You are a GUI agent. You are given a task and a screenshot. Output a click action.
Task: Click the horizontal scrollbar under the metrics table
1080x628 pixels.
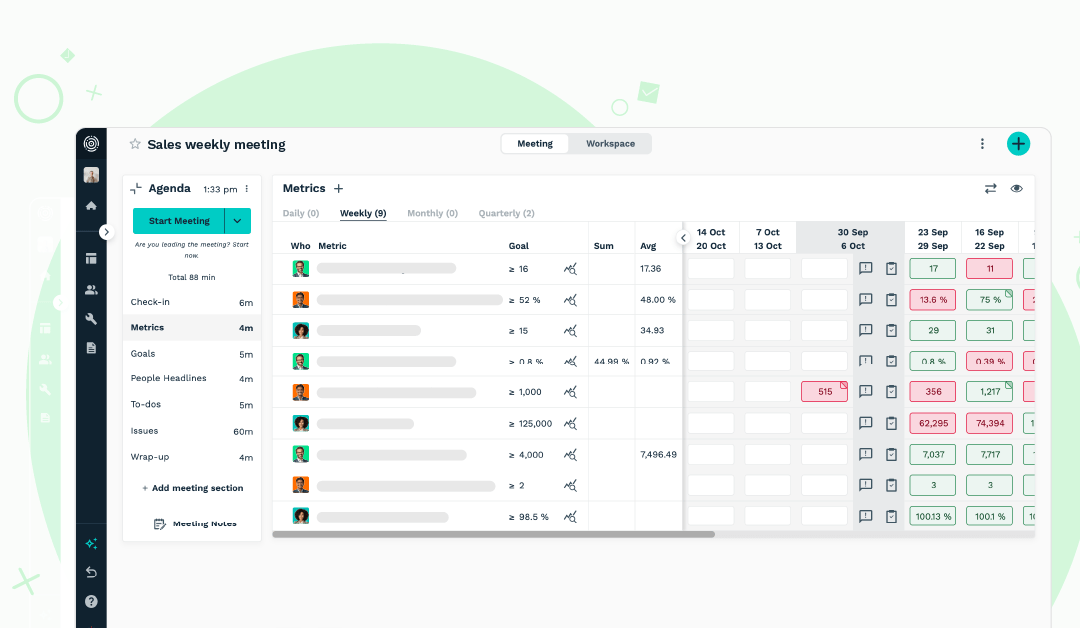coord(494,534)
